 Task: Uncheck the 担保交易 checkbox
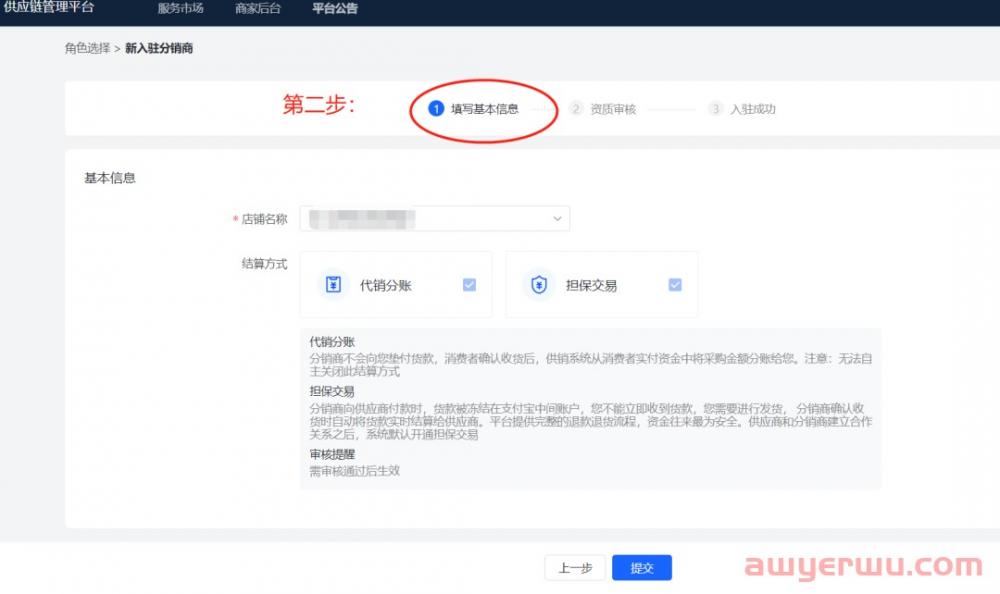click(x=675, y=285)
